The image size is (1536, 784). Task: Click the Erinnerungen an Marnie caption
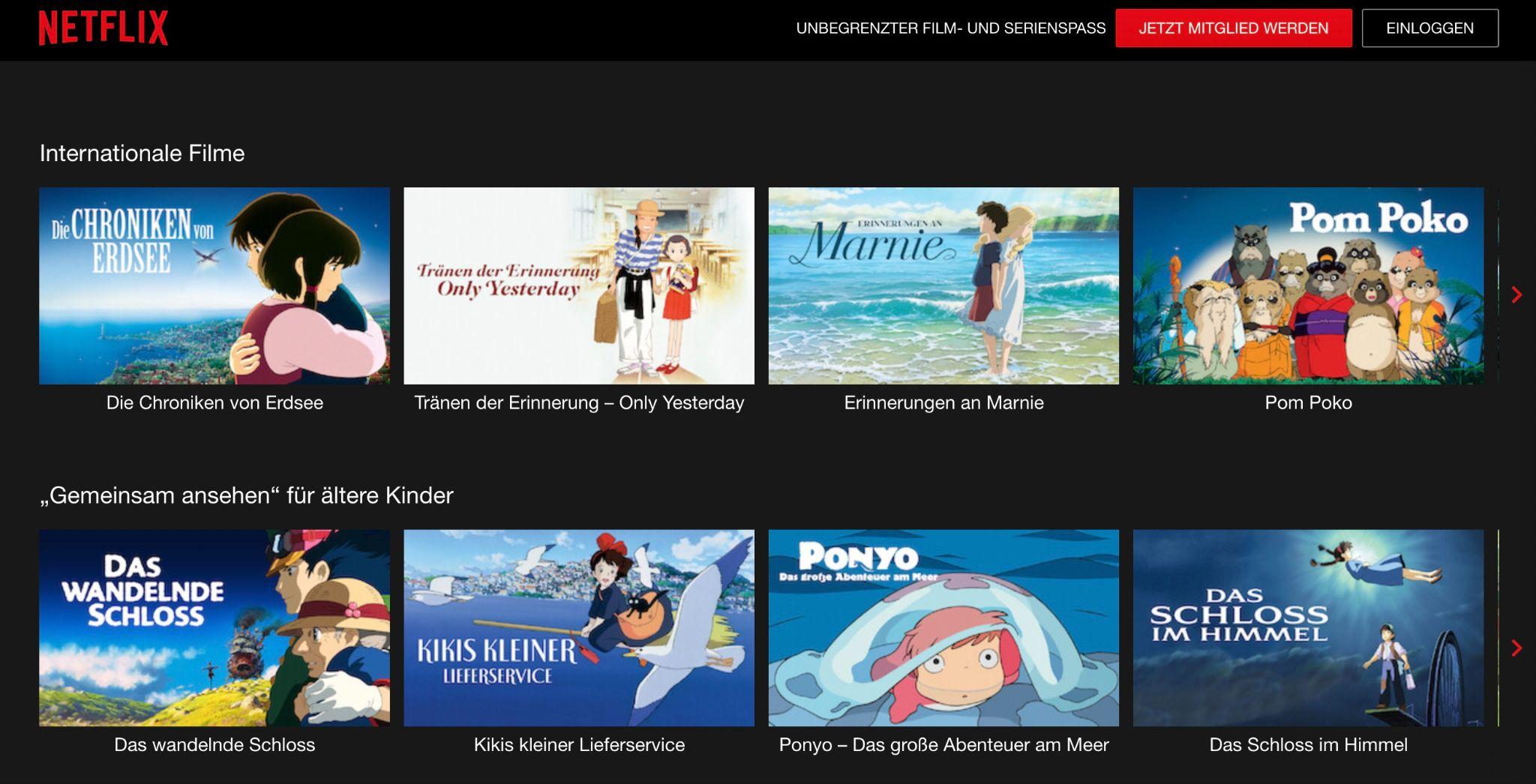943,402
